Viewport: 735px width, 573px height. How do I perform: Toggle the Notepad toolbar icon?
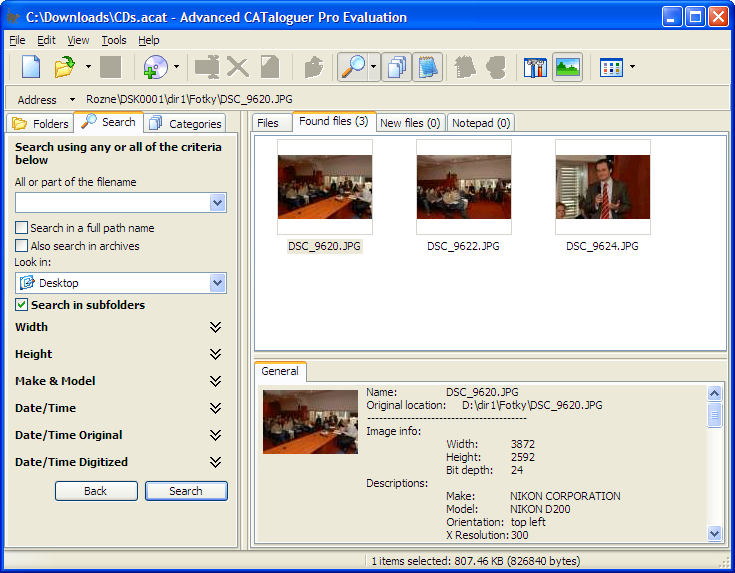coord(428,67)
